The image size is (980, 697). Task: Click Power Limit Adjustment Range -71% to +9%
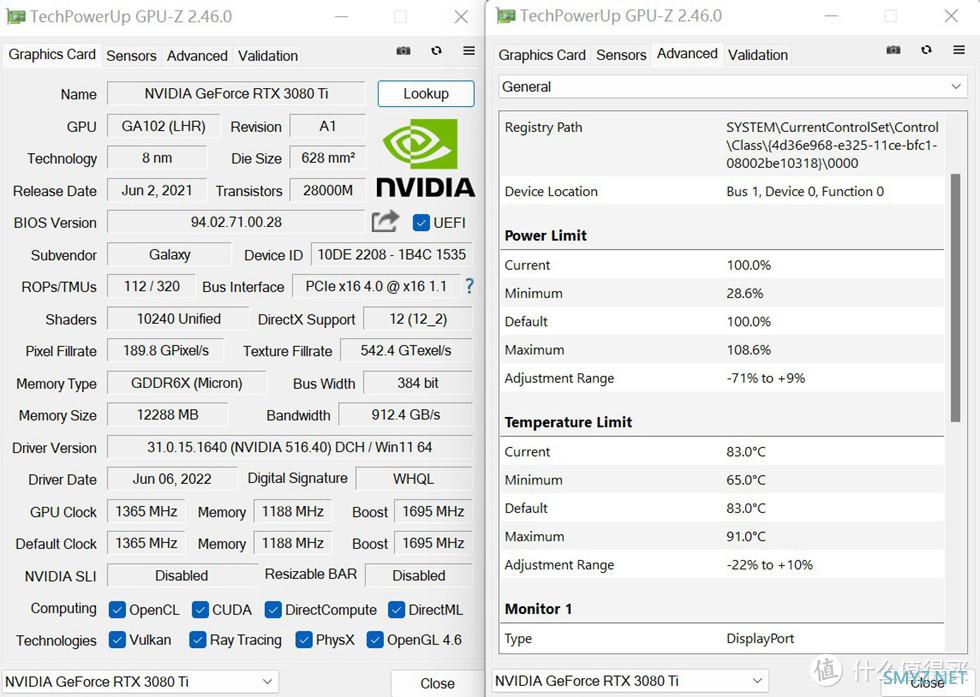click(766, 378)
